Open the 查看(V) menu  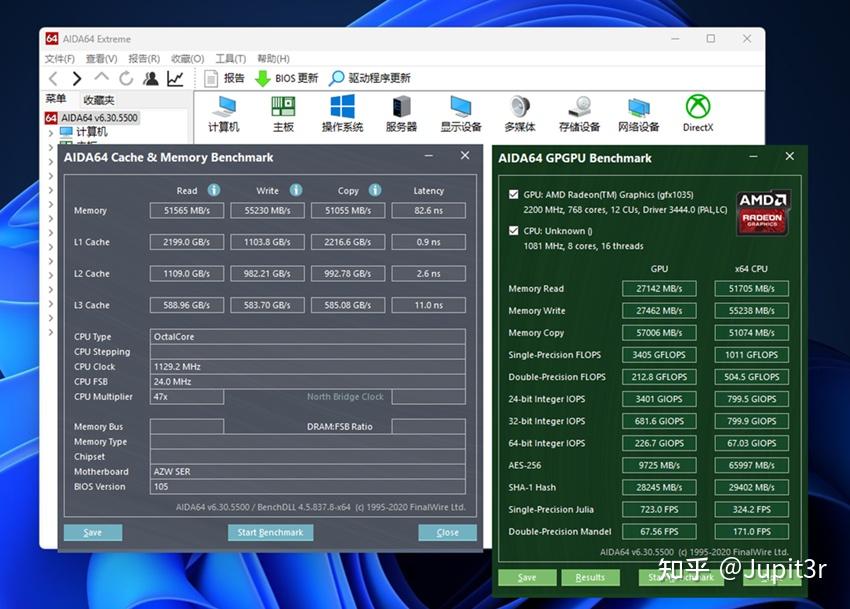(101, 59)
